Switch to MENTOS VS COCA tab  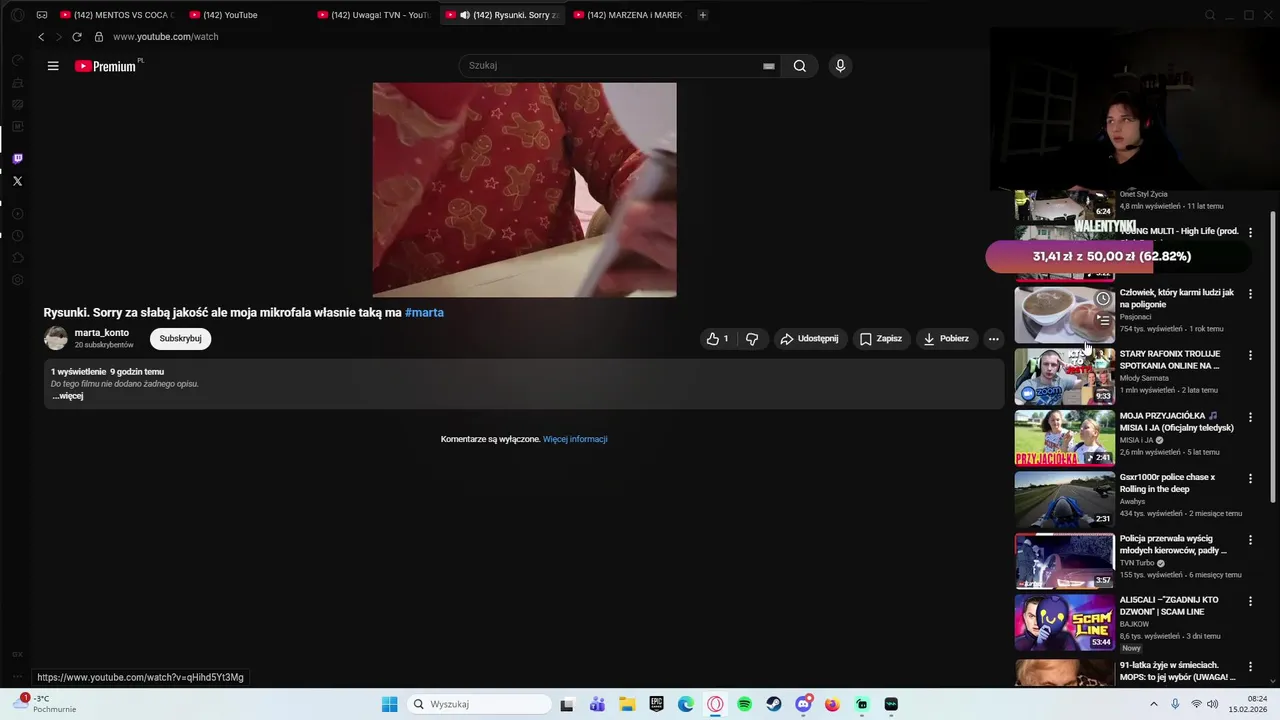pyautogui.click(x=116, y=15)
